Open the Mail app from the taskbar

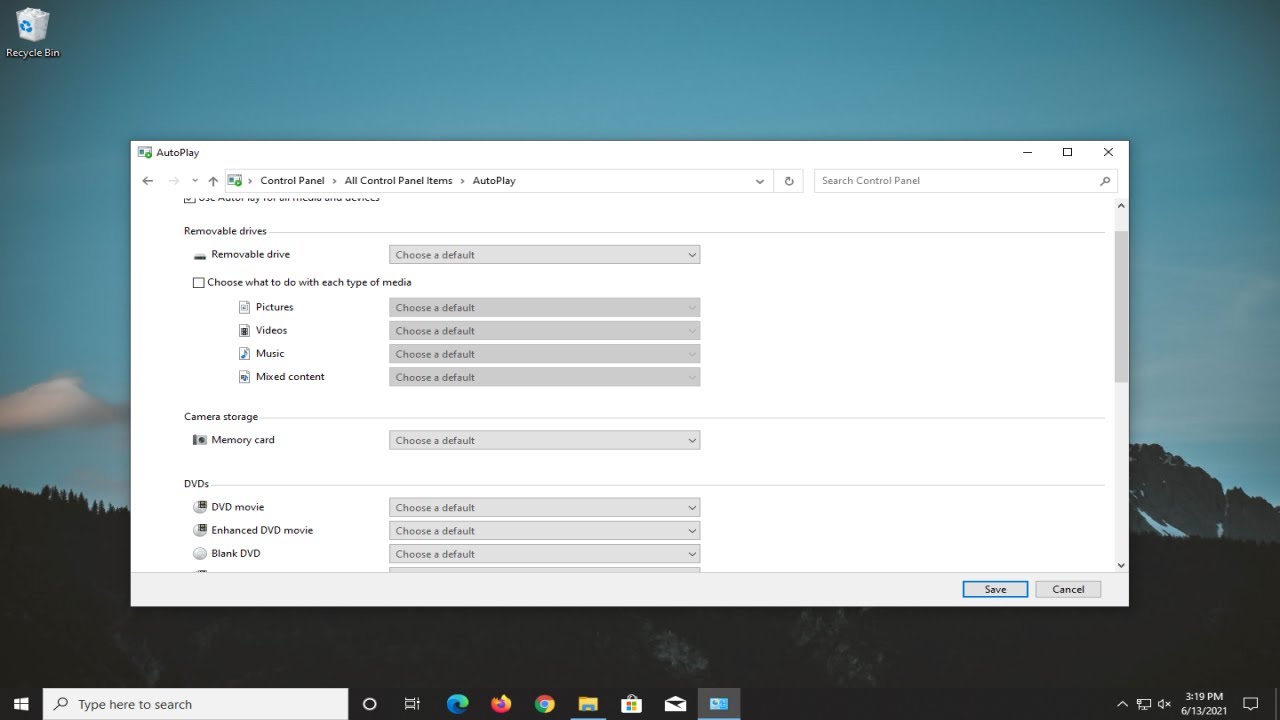tap(675, 704)
